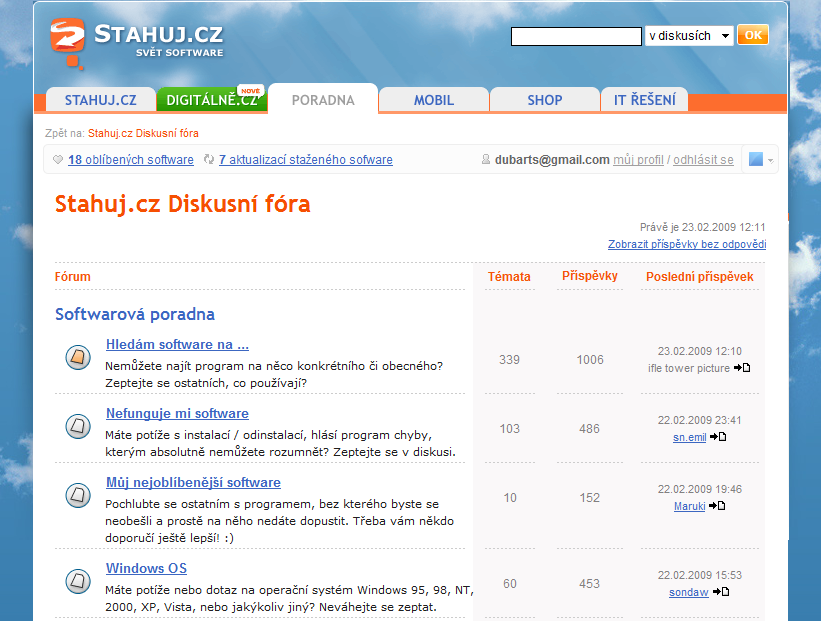This screenshot has height=621, width=821.
Task: Follow the Stahuj.cz Diskusní fóra breadcrumb link
Action: point(143,133)
